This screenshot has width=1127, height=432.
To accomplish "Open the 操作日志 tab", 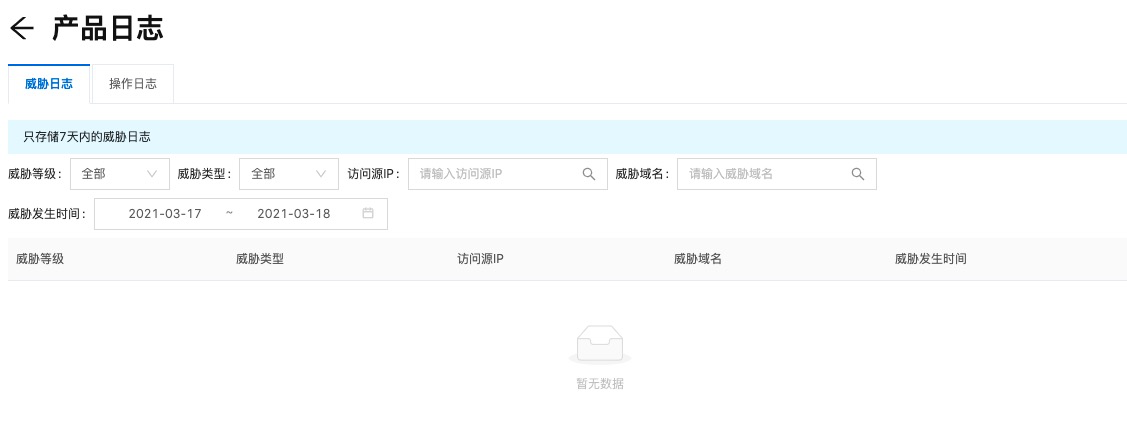I will (x=133, y=83).
